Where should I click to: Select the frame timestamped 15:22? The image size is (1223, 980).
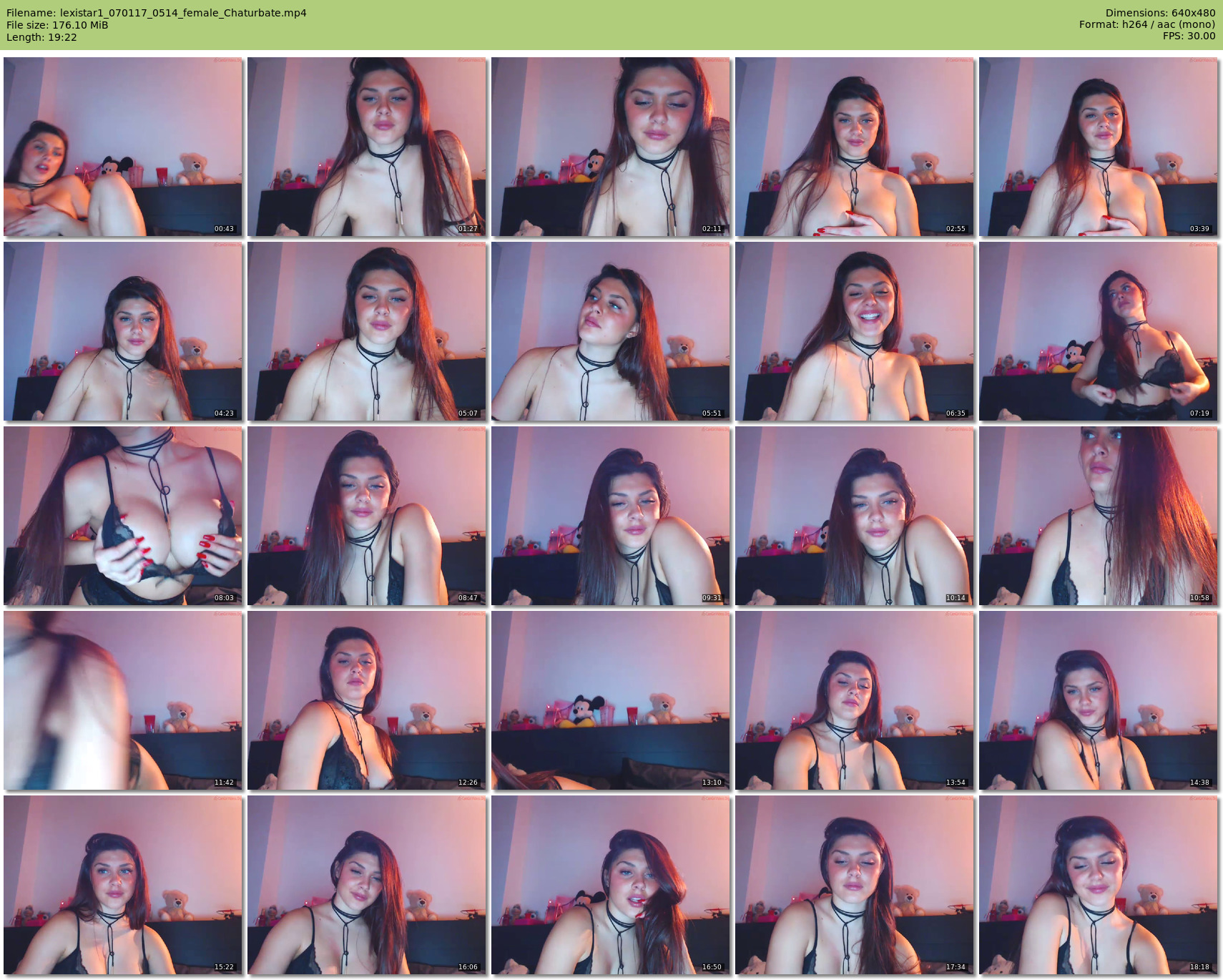(x=123, y=885)
